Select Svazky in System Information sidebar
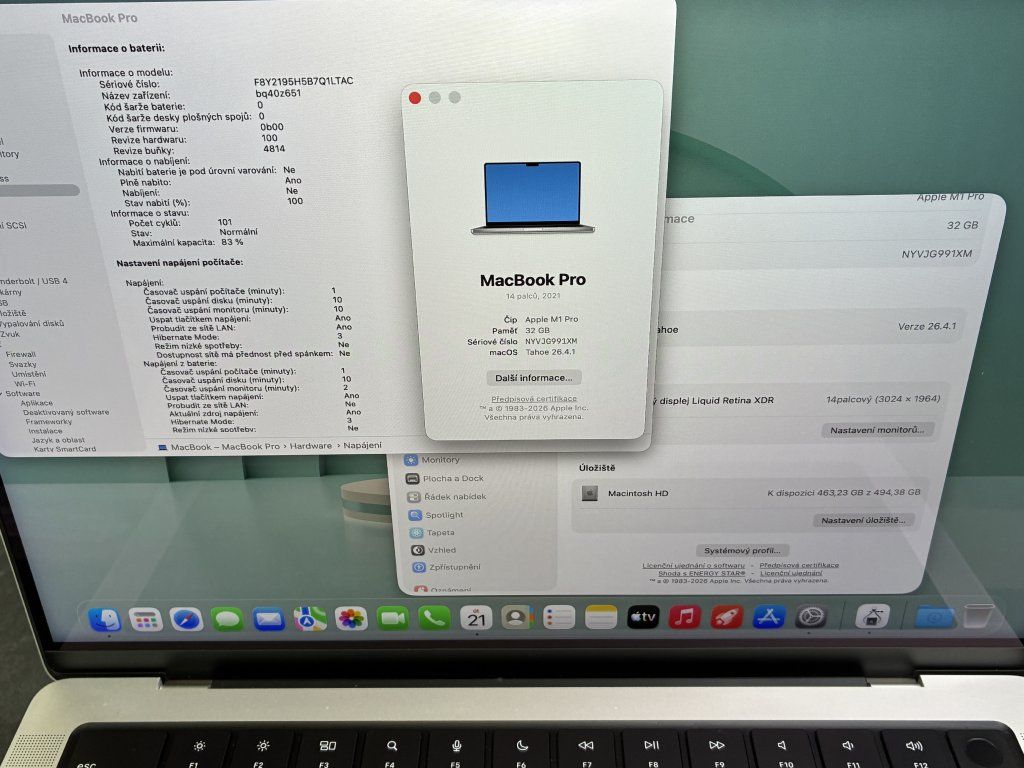The width and height of the screenshot is (1024, 768). (22, 364)
